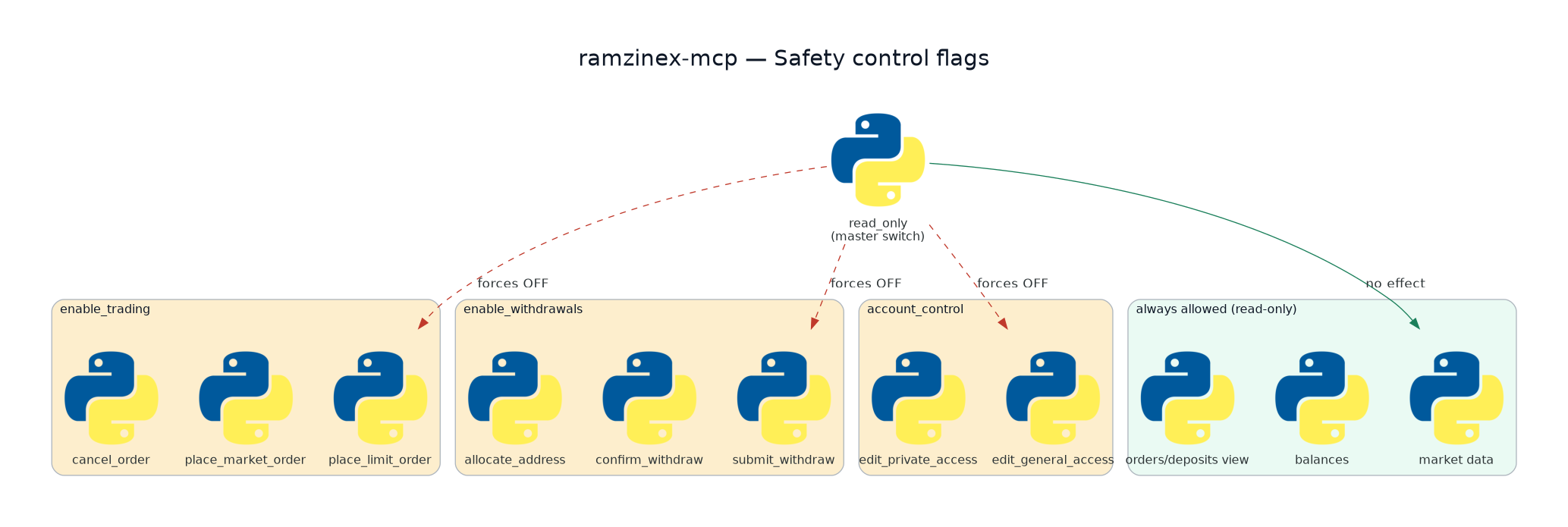Click the allocate_address Python icon
Viewport: 1568px width, 527px height.
(514, 398)
